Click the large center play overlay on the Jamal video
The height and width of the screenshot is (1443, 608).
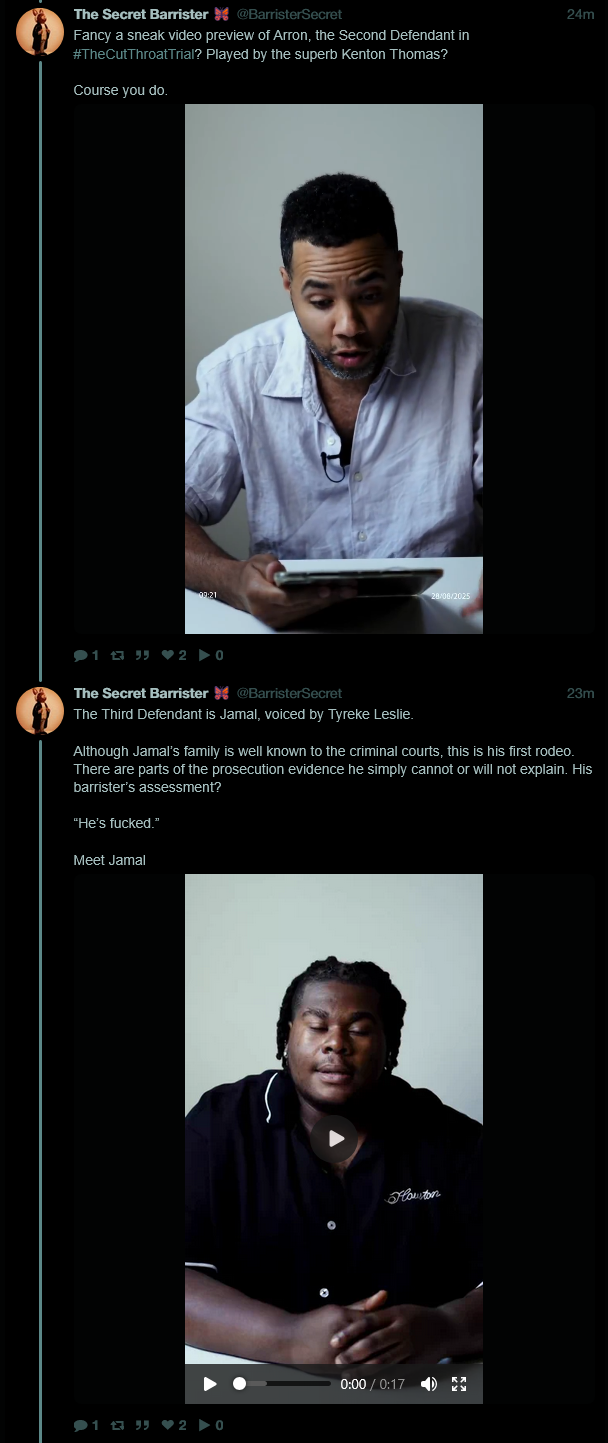pyautogui.click(x=334, y=1138)
